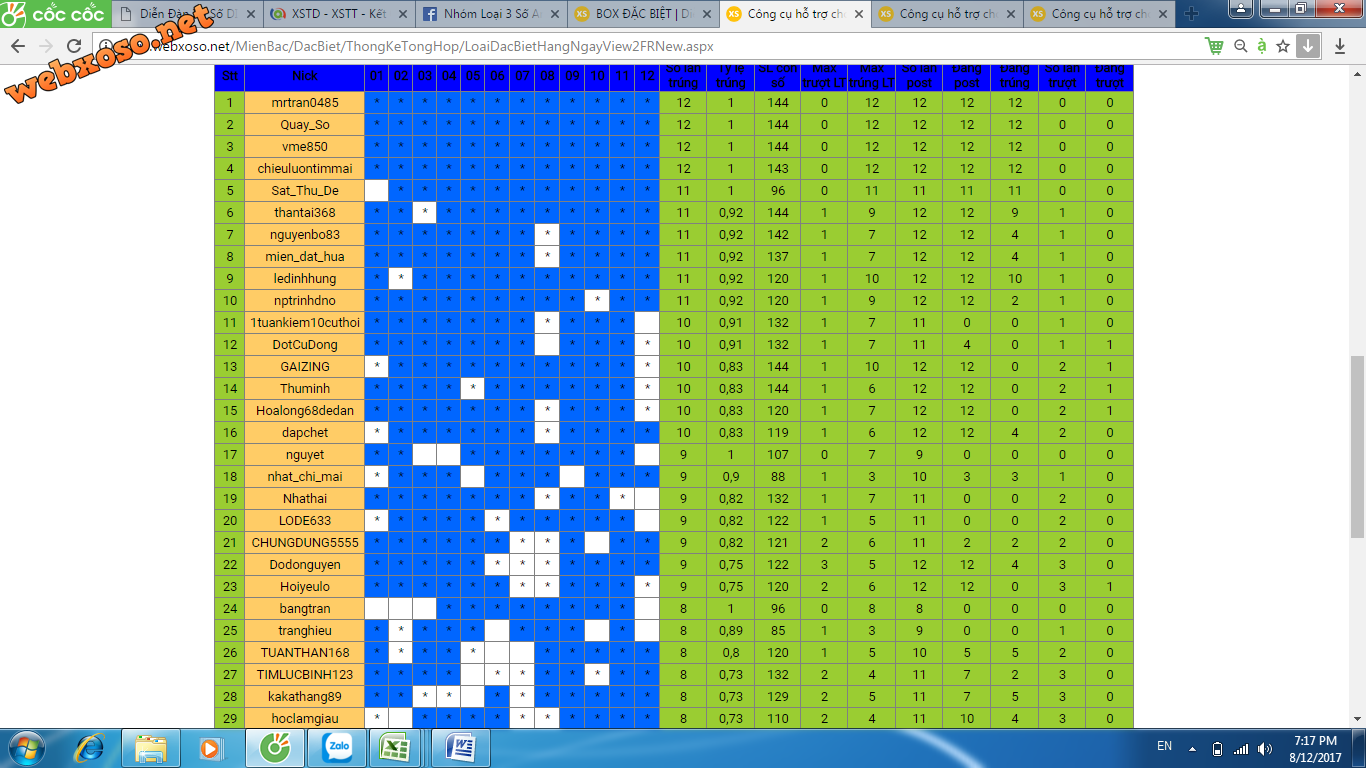
Task: Click nick 'GAIZING' in row 13
Action: pyautogui.click(x=305, y=366)
